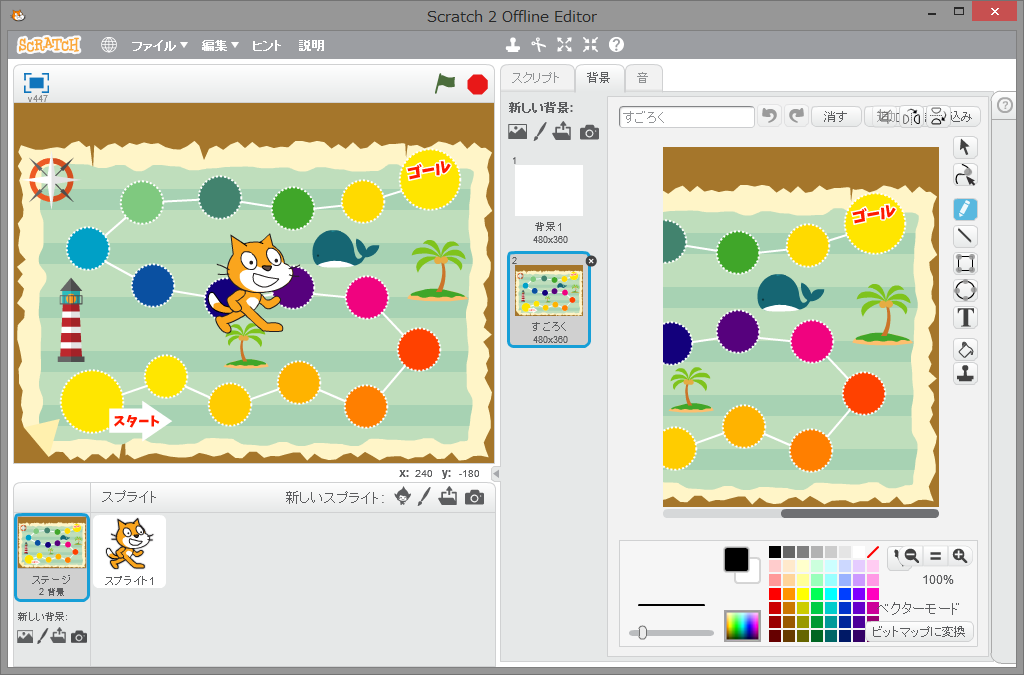Image resolution: width=1024 pixels, height=675 pixels.
Task: Switch to the 背景 tab
Action: (x=598, y=78)
